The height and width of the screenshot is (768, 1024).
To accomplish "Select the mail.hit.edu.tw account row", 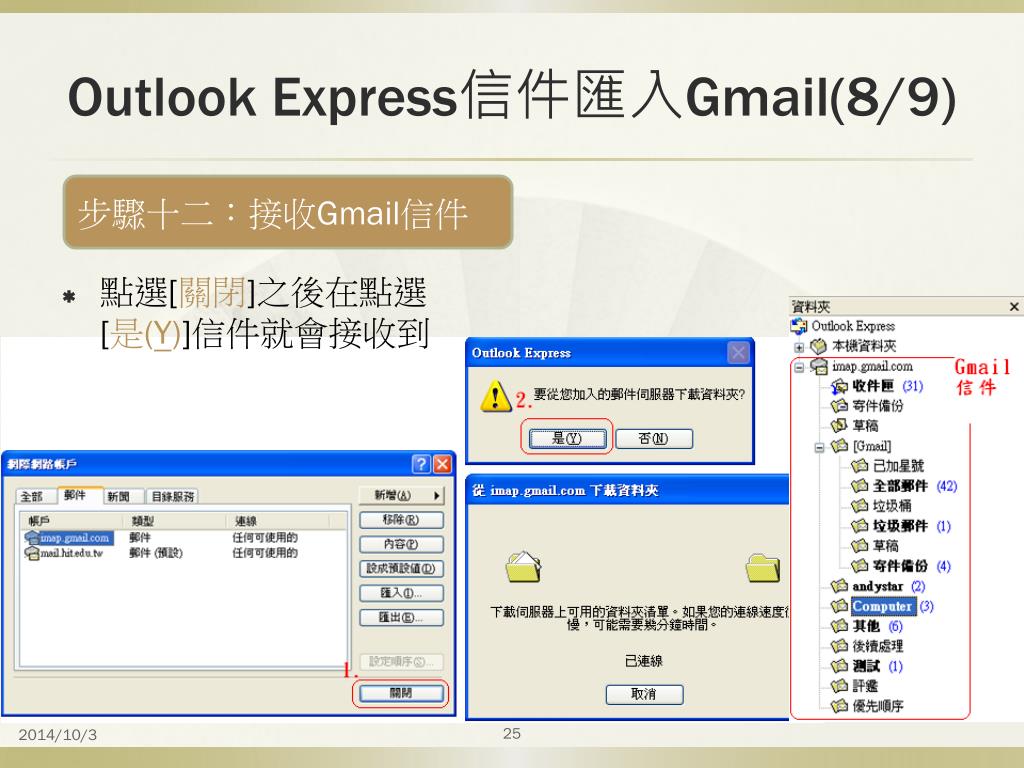I will click(184, 553).
